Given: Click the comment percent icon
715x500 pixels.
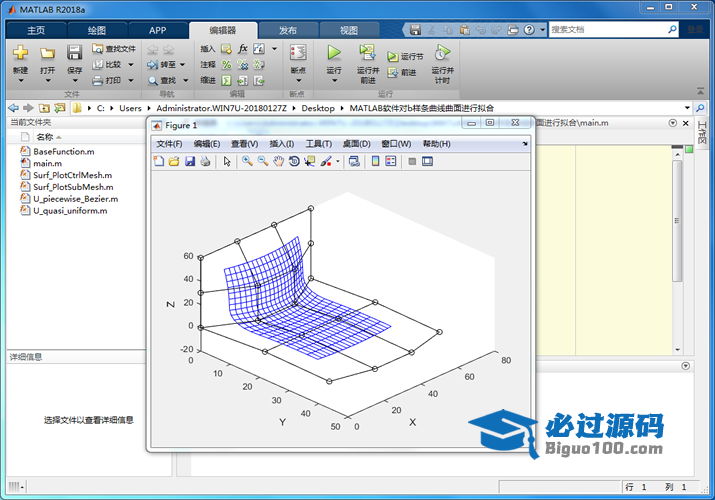Looking at the screenshot, I should click(227, 65).
